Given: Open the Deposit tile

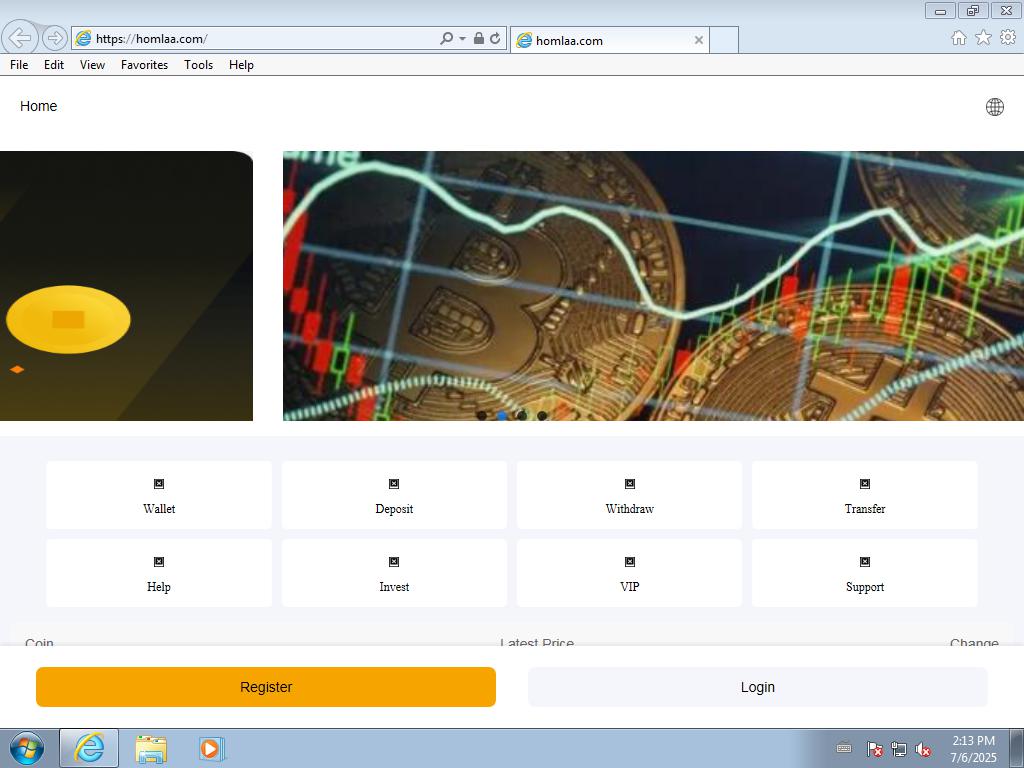Looking at the screenshot, I should [x=394, y=495].
